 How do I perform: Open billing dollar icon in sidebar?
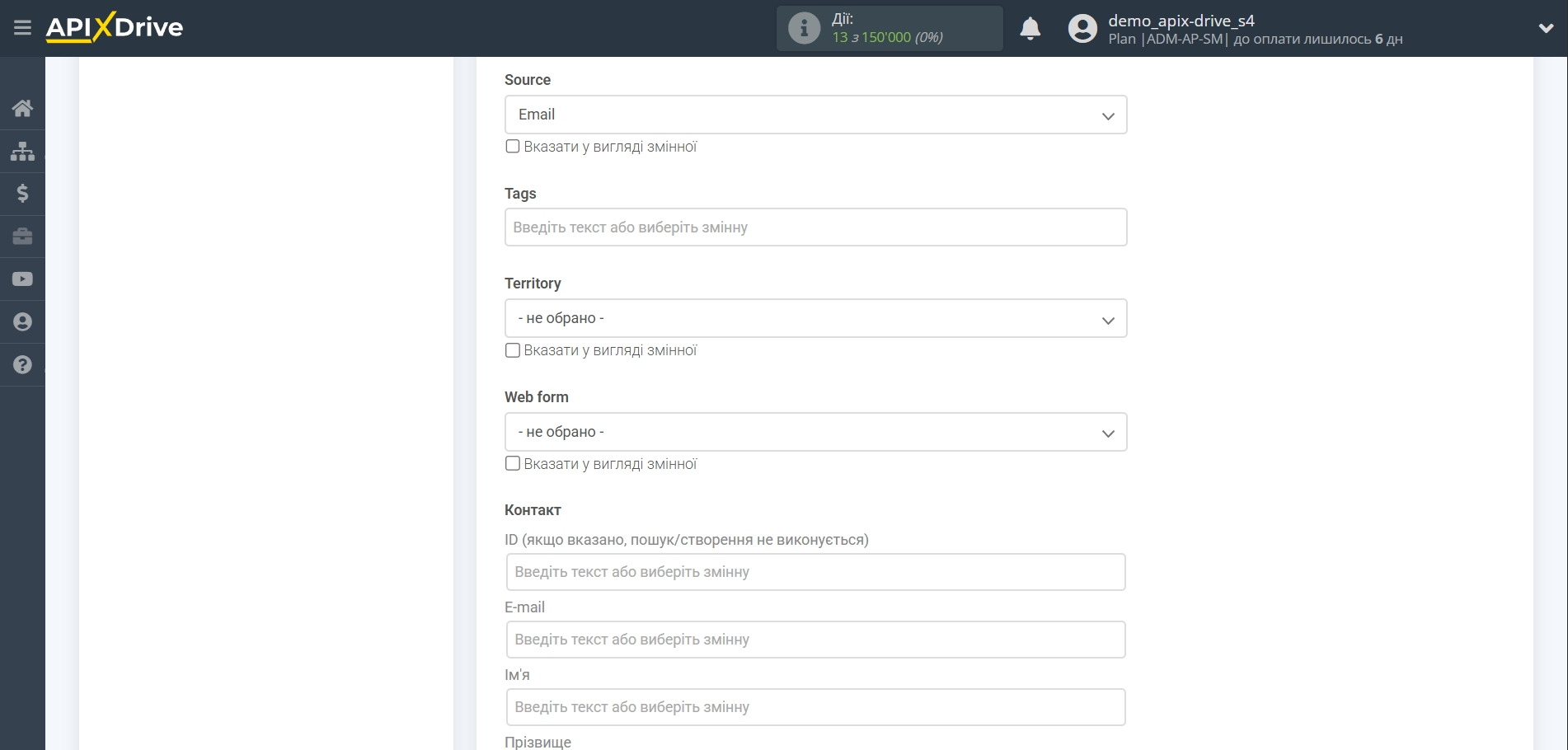point(22,194)
